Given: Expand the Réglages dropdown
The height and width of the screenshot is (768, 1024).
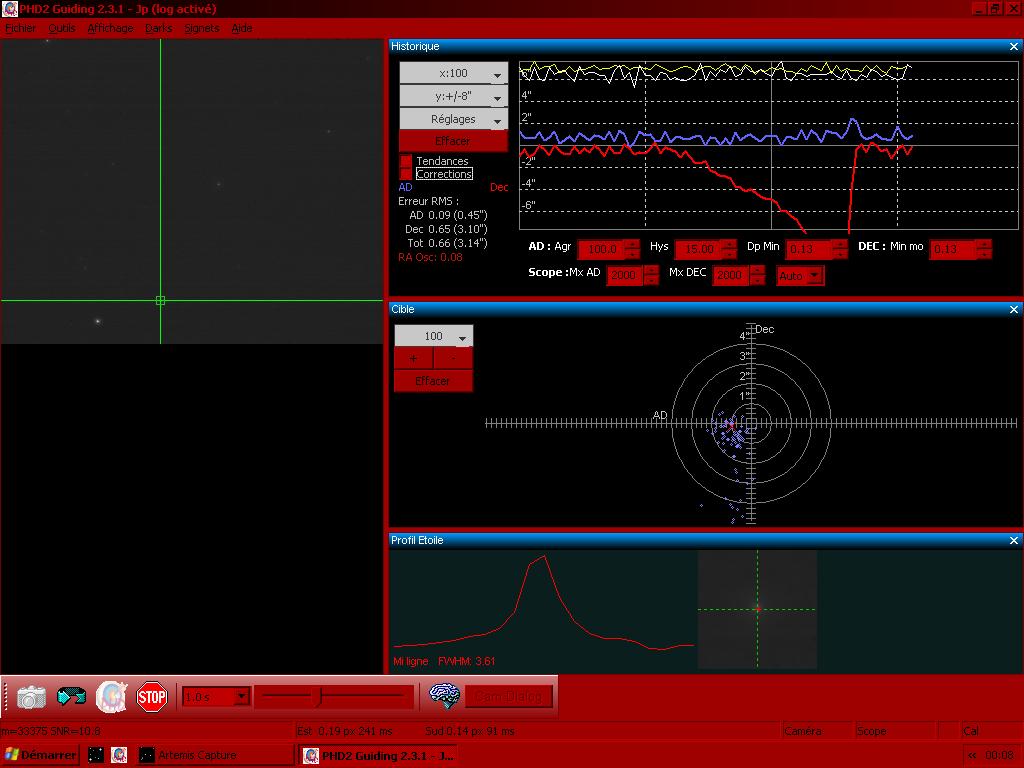Looking at the screenshot, I should click(453, 119).
